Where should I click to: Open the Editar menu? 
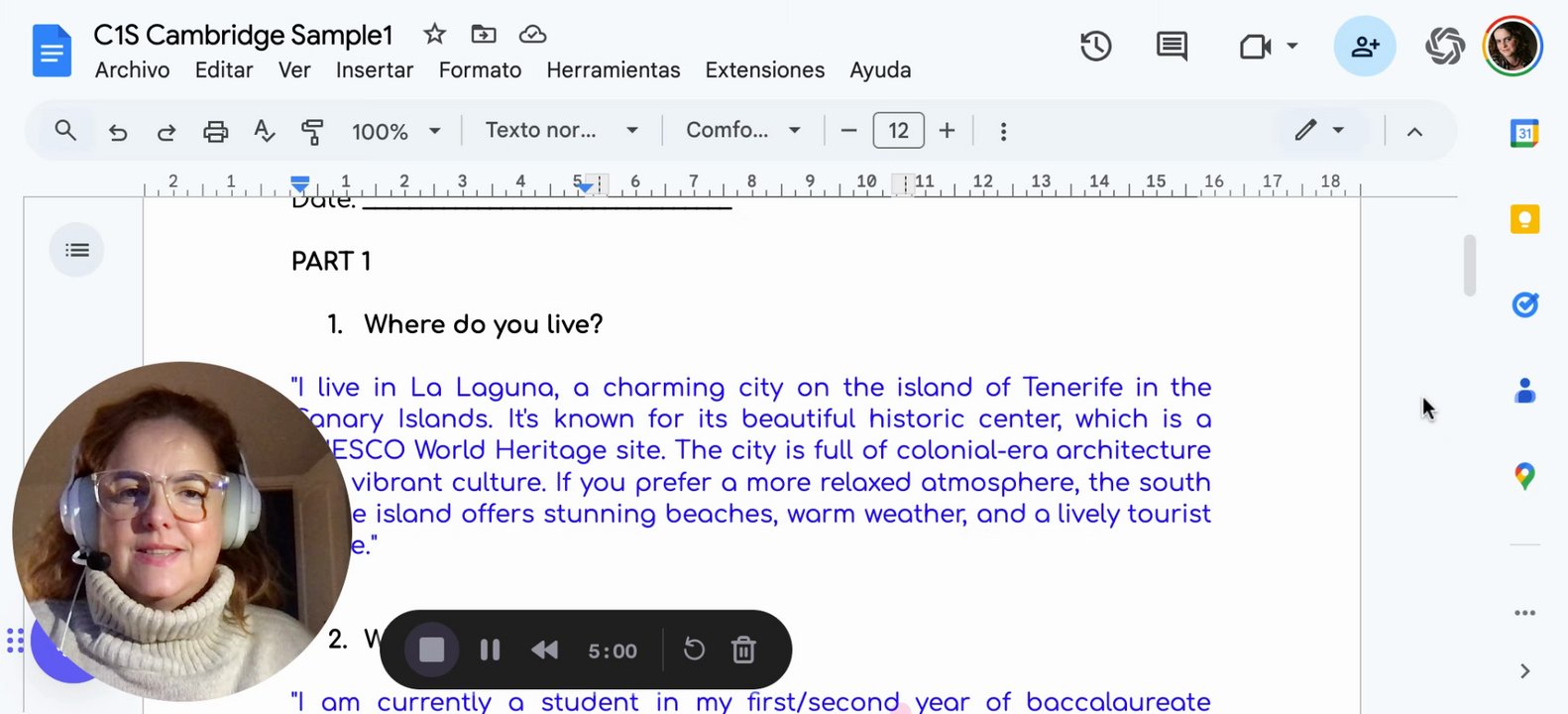(x=224, y=70)
